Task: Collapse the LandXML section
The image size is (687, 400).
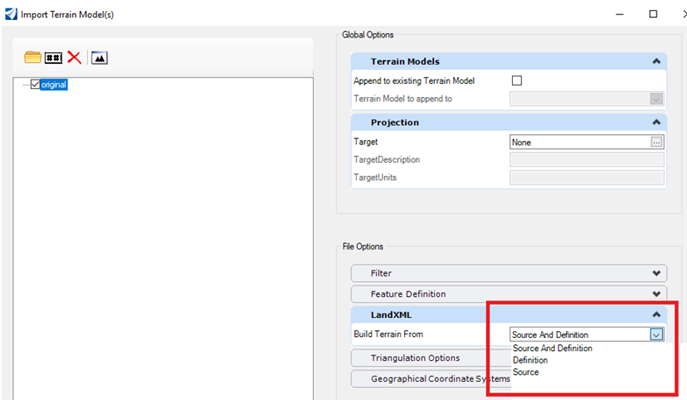Action: click(x=656, y=315)
